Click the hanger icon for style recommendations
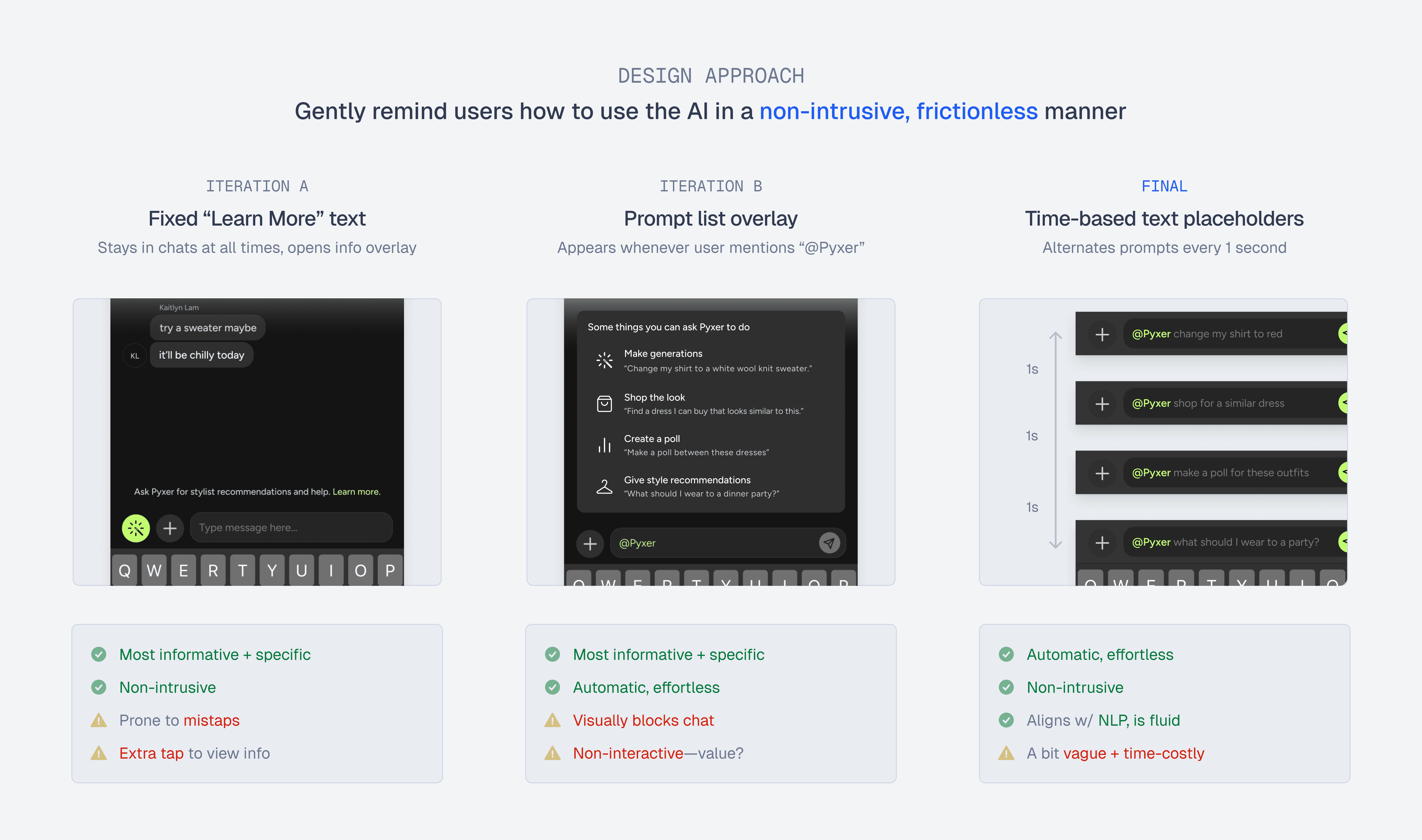Image resolution: width=1422 pixels, height=840 pixels. click(604, 486)
